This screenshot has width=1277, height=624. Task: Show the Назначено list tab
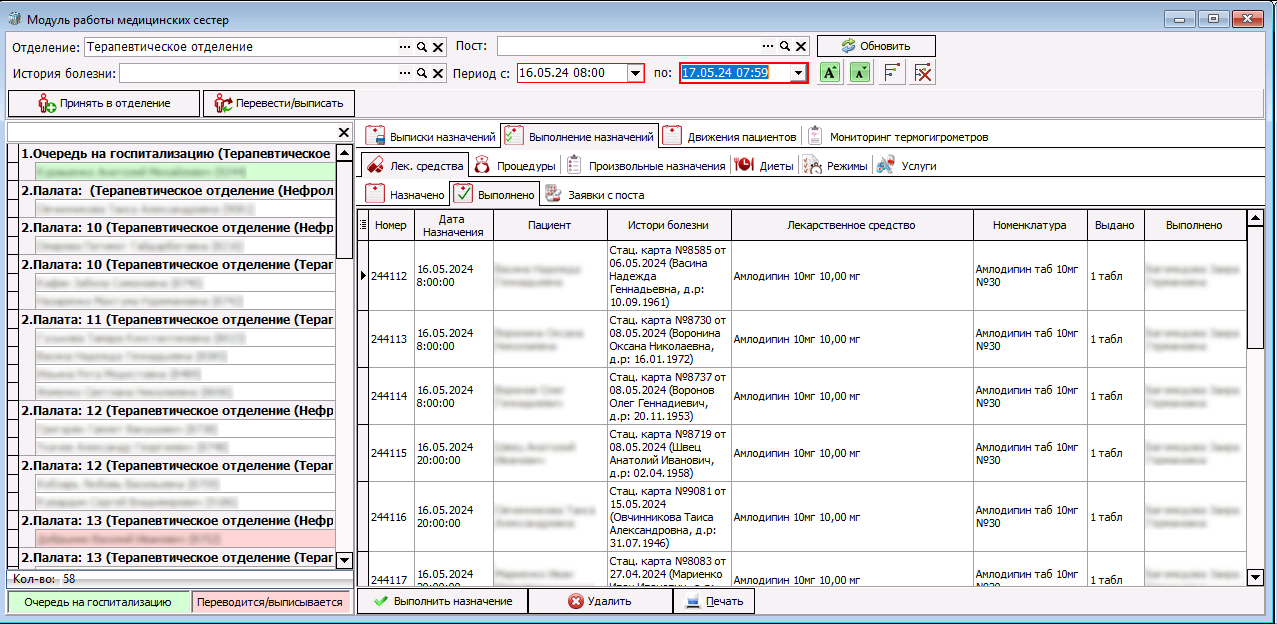coord(405,194)
